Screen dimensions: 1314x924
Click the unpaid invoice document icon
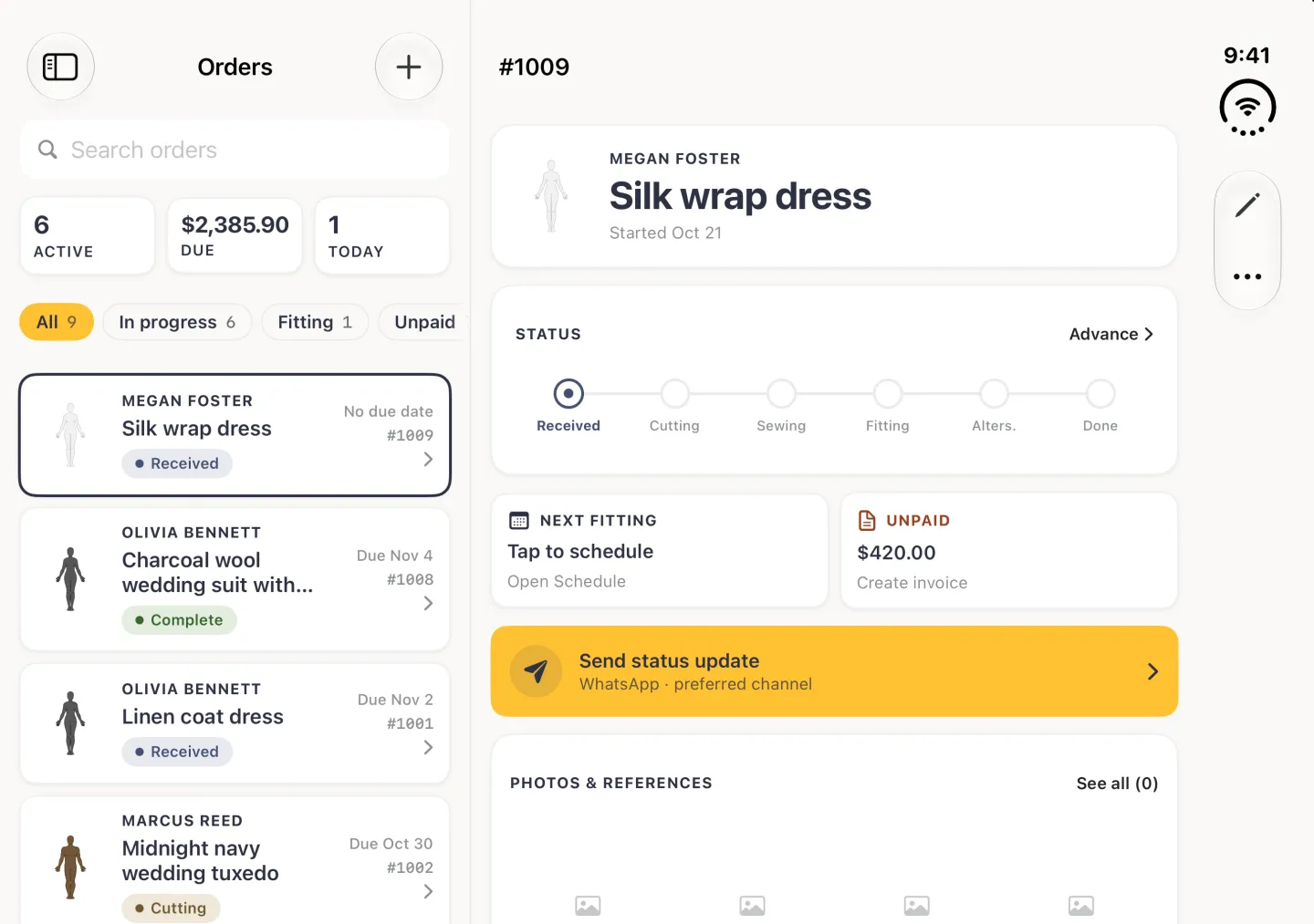pyautogui.click(x=867, y=521)
